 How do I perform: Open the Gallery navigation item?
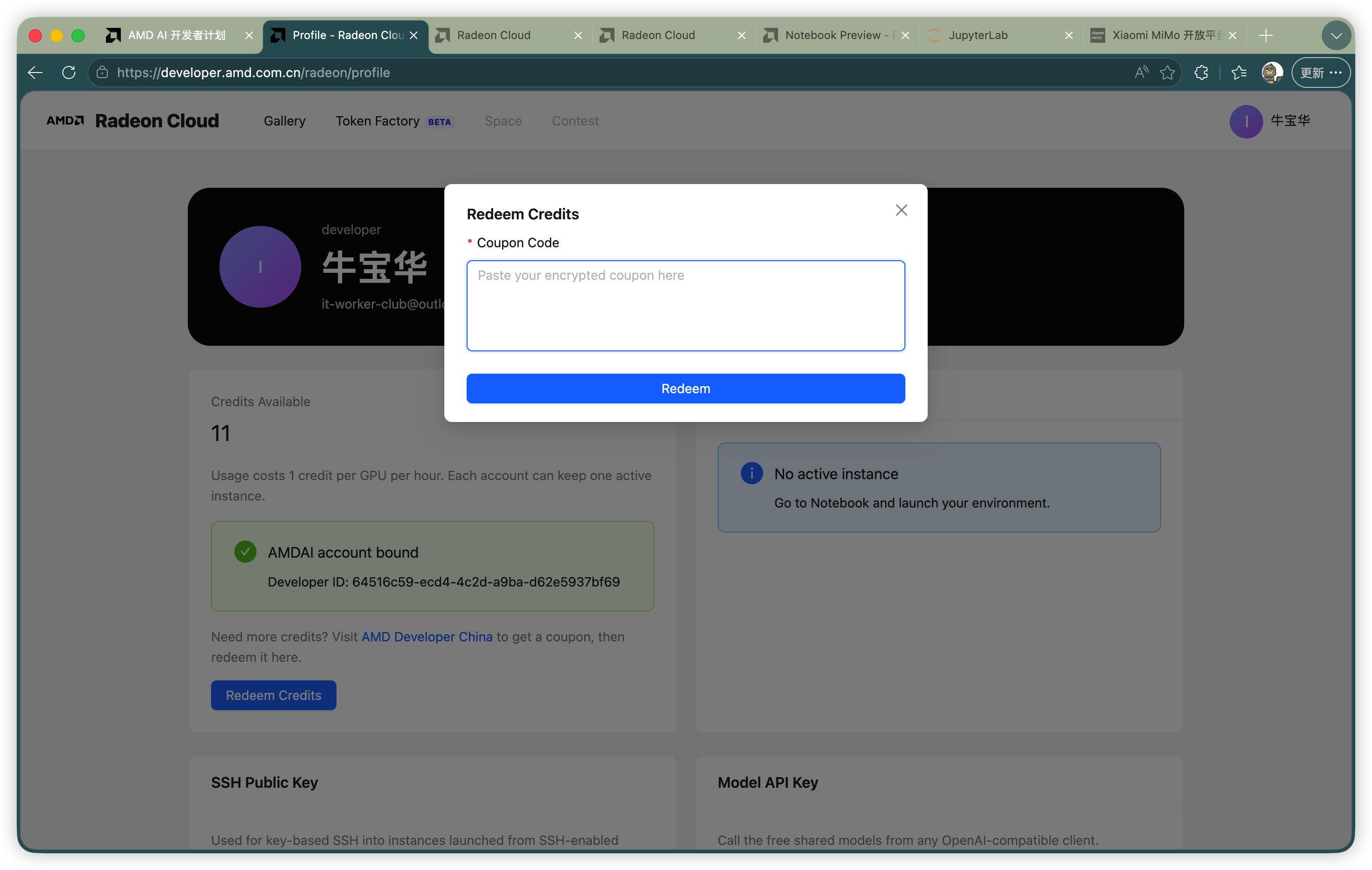click(284, 121)
